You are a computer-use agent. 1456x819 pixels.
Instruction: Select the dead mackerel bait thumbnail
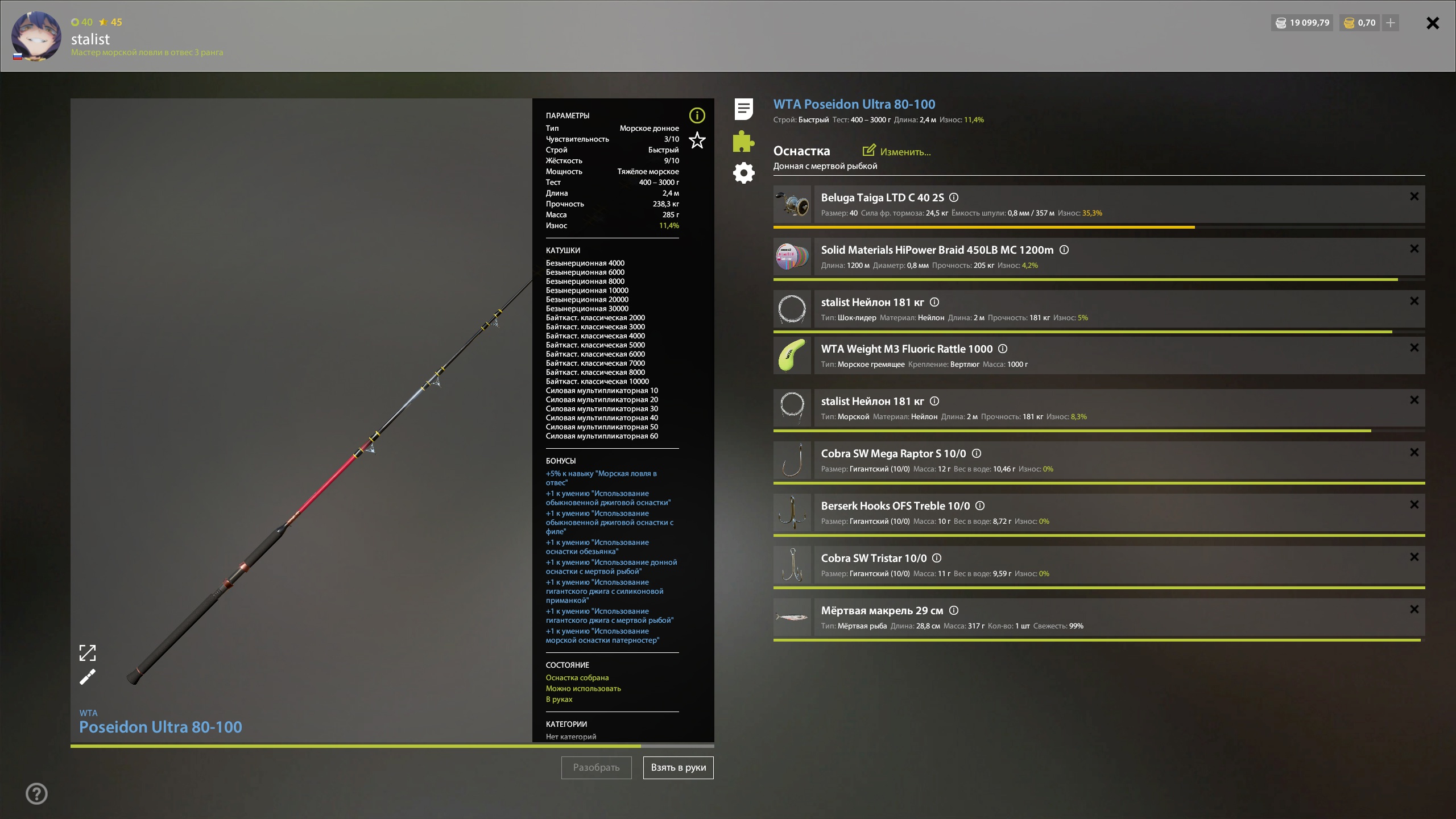pos(792,617)
